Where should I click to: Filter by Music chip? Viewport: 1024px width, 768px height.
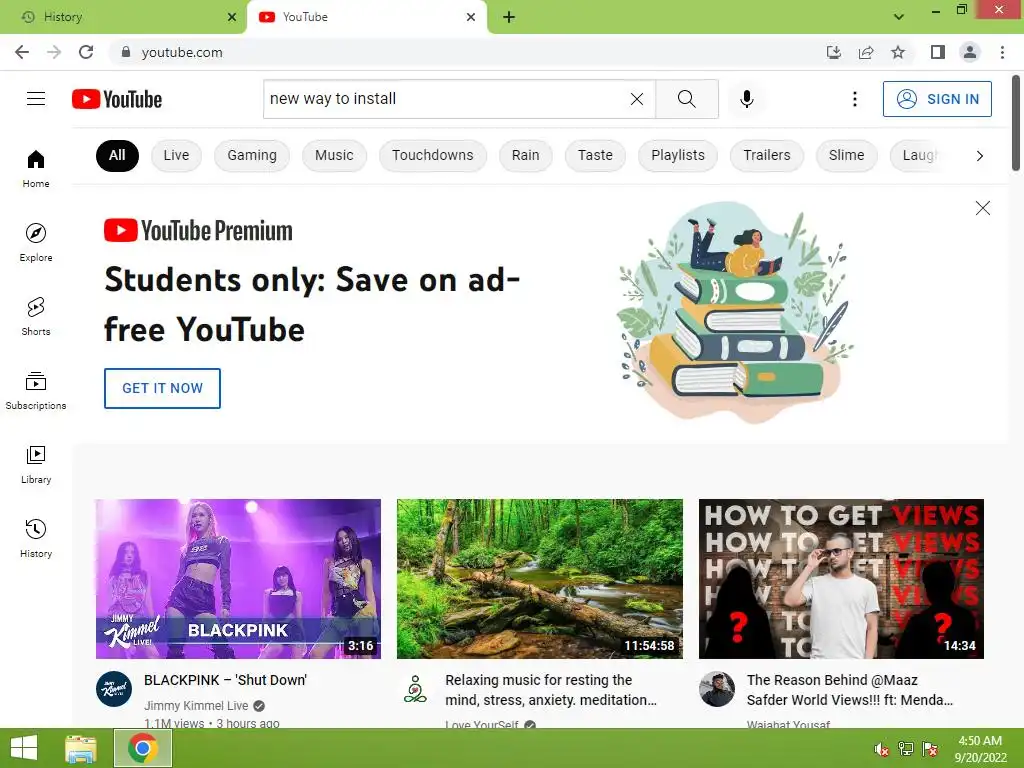(334, 155)
